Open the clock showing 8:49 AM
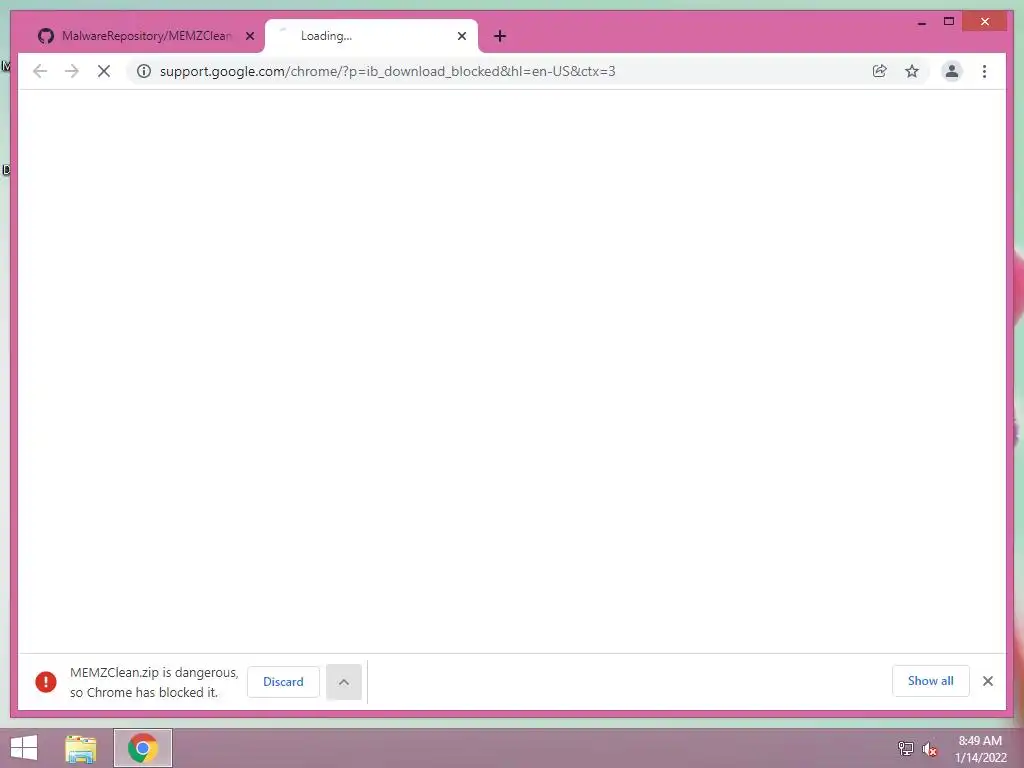This screenshot has height=768, width=1024. tap(980, 749)
